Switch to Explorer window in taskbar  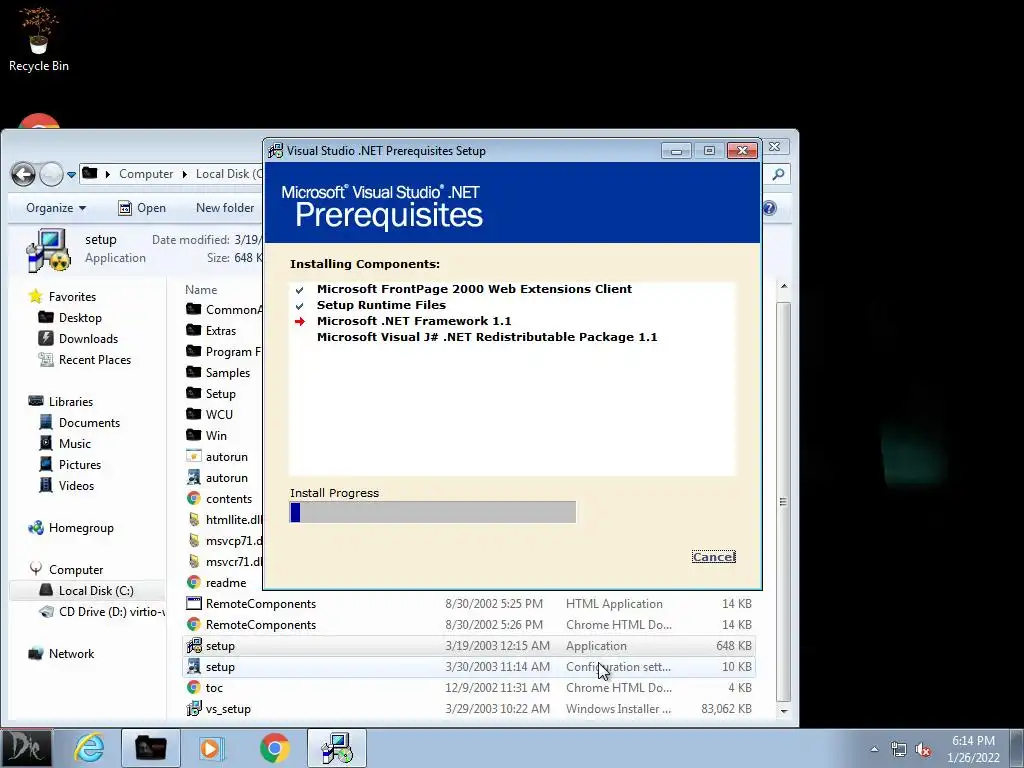tap(150, 748)
